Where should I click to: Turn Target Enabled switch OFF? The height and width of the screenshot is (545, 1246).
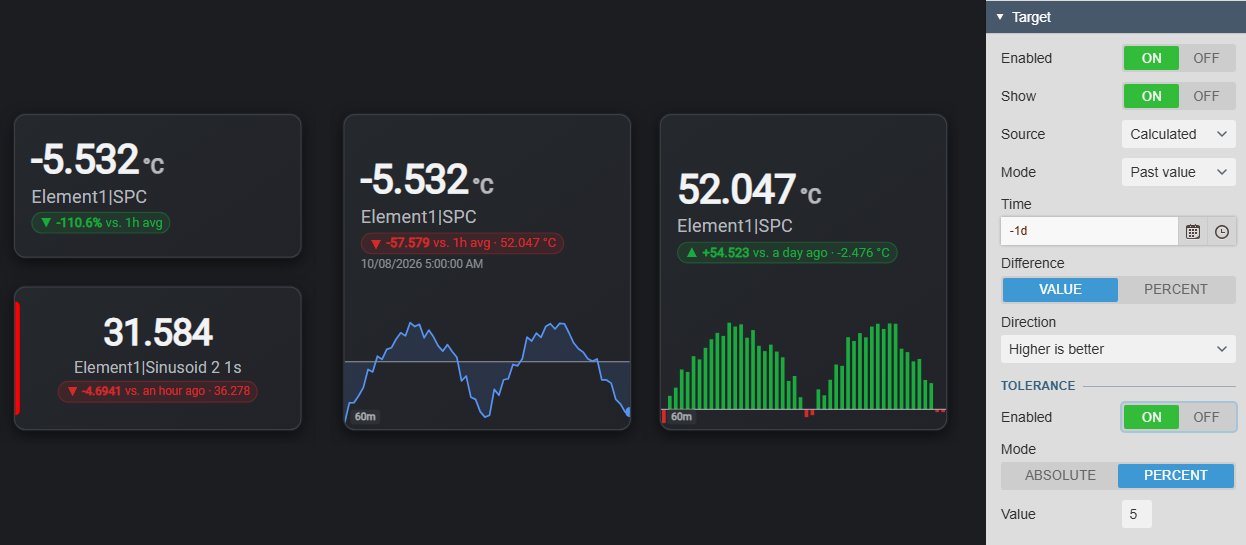pos(1207,58)
